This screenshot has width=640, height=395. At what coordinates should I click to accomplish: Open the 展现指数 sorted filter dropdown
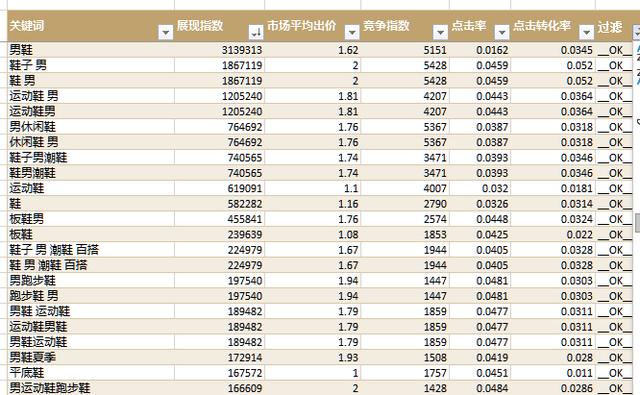pyautogui.click(x=256, y=32)
